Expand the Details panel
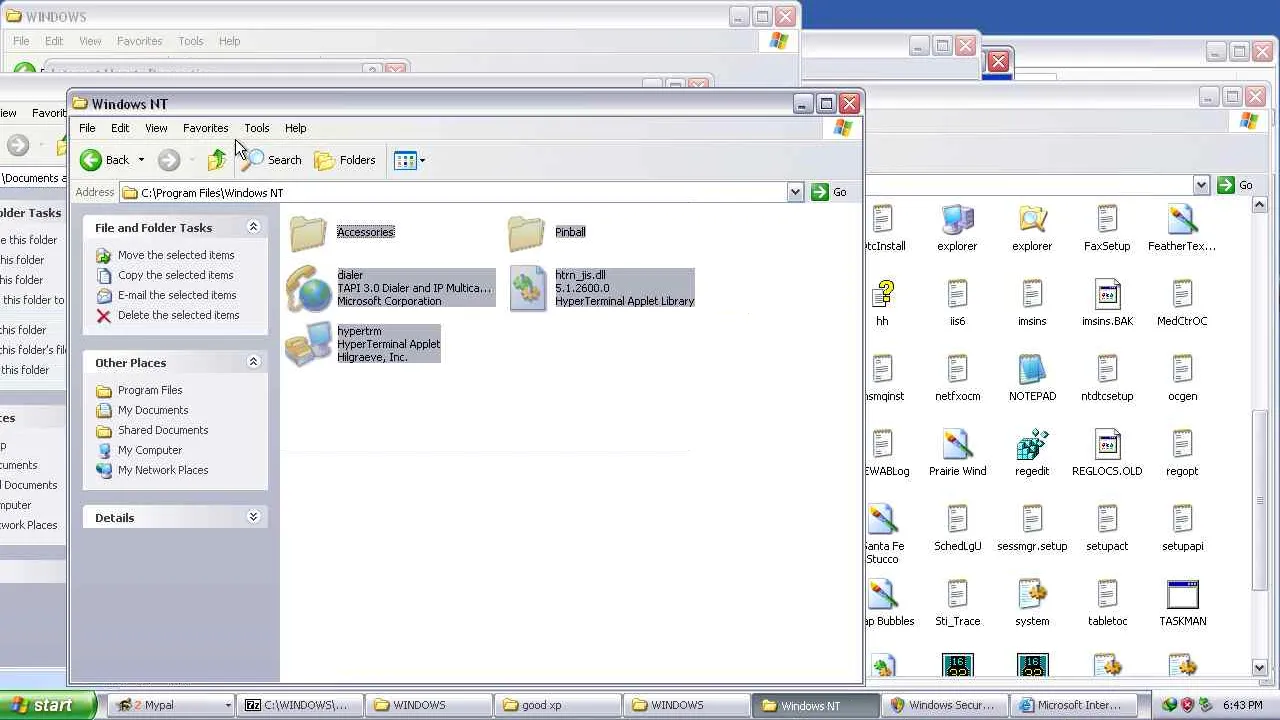The image size is (1280, 720). [253, 517]
